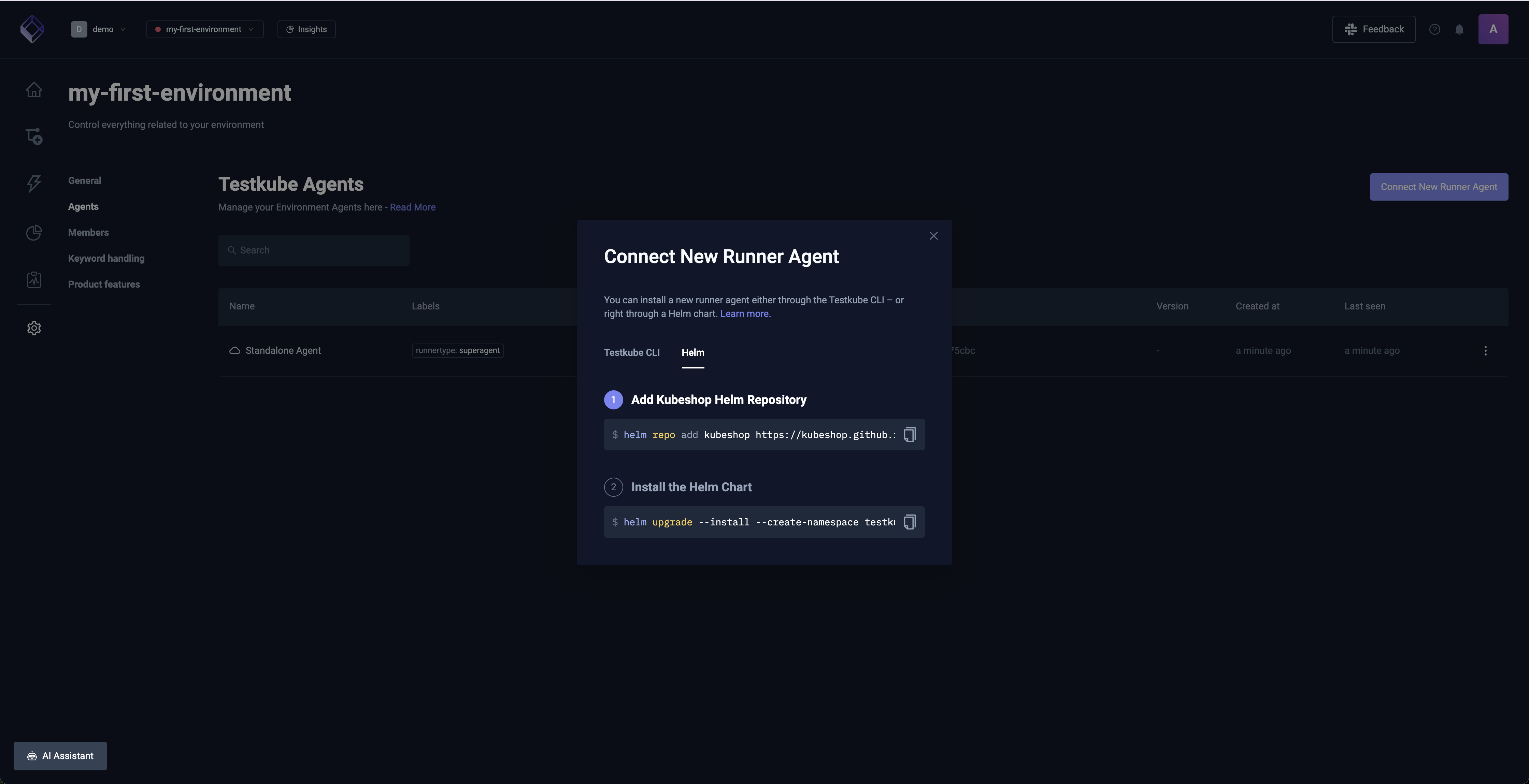Open the settings gear at sidebar bottom
Image resolution: width=1529 pixels, height=784 pixels.
(34, 328)
